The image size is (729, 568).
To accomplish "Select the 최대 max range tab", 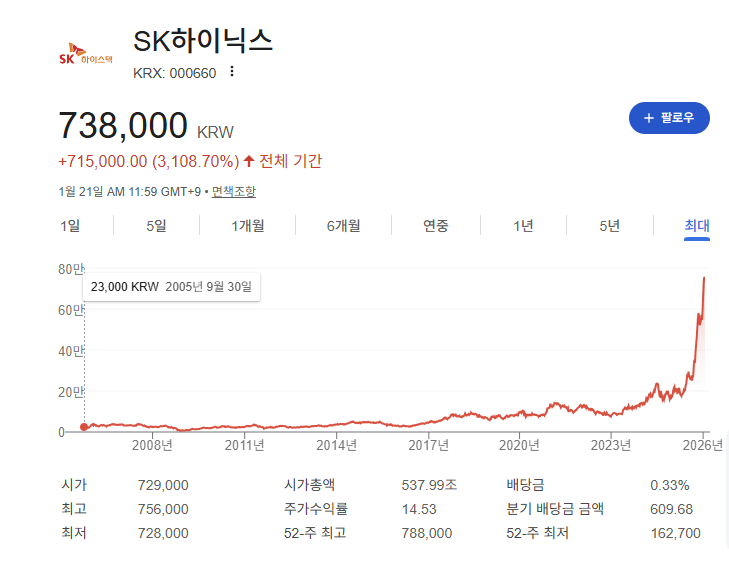I will 696,226.
